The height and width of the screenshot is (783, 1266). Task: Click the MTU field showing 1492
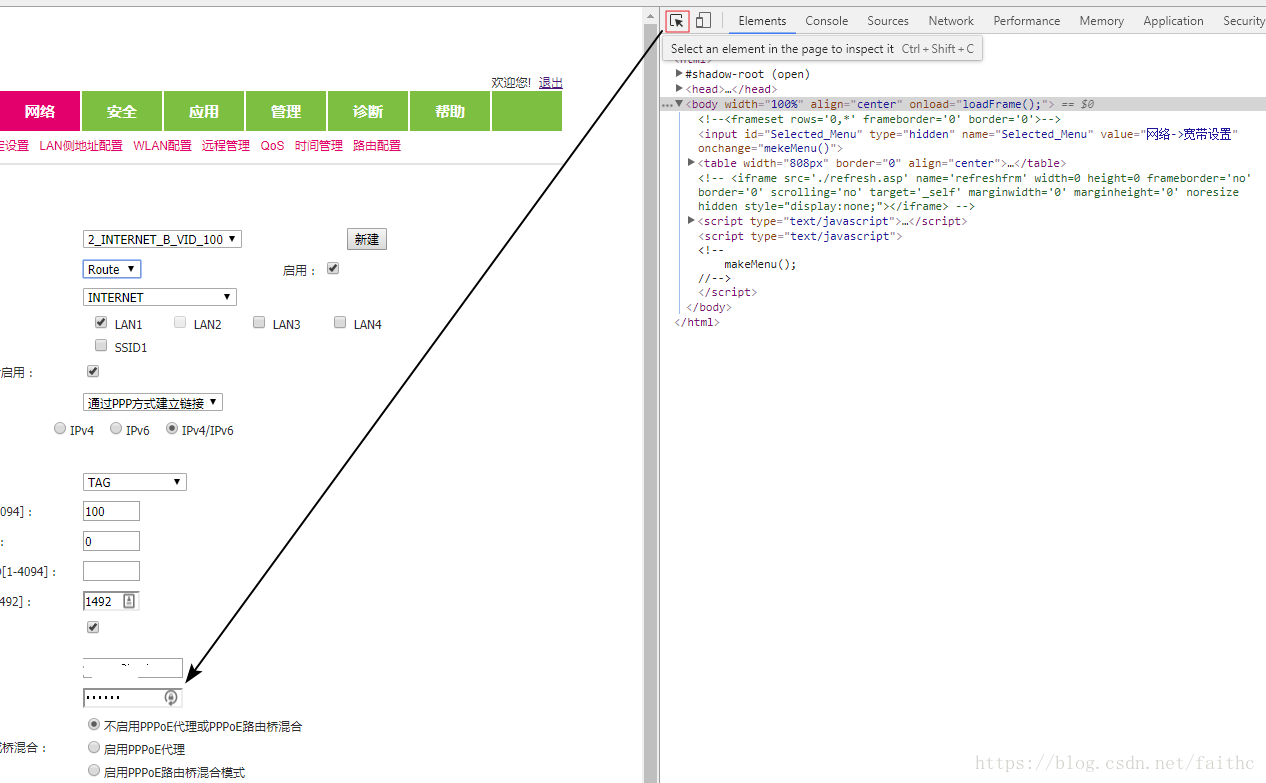coord(111,601)
